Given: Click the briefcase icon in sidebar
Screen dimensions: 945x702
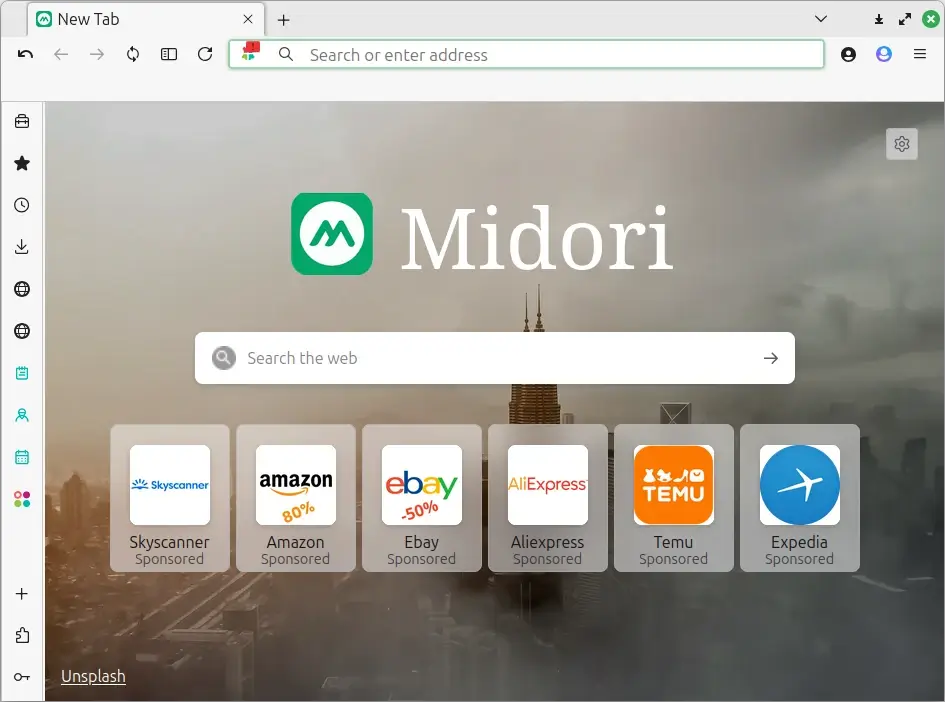Looking at the screenshot, I should [22, 121].
